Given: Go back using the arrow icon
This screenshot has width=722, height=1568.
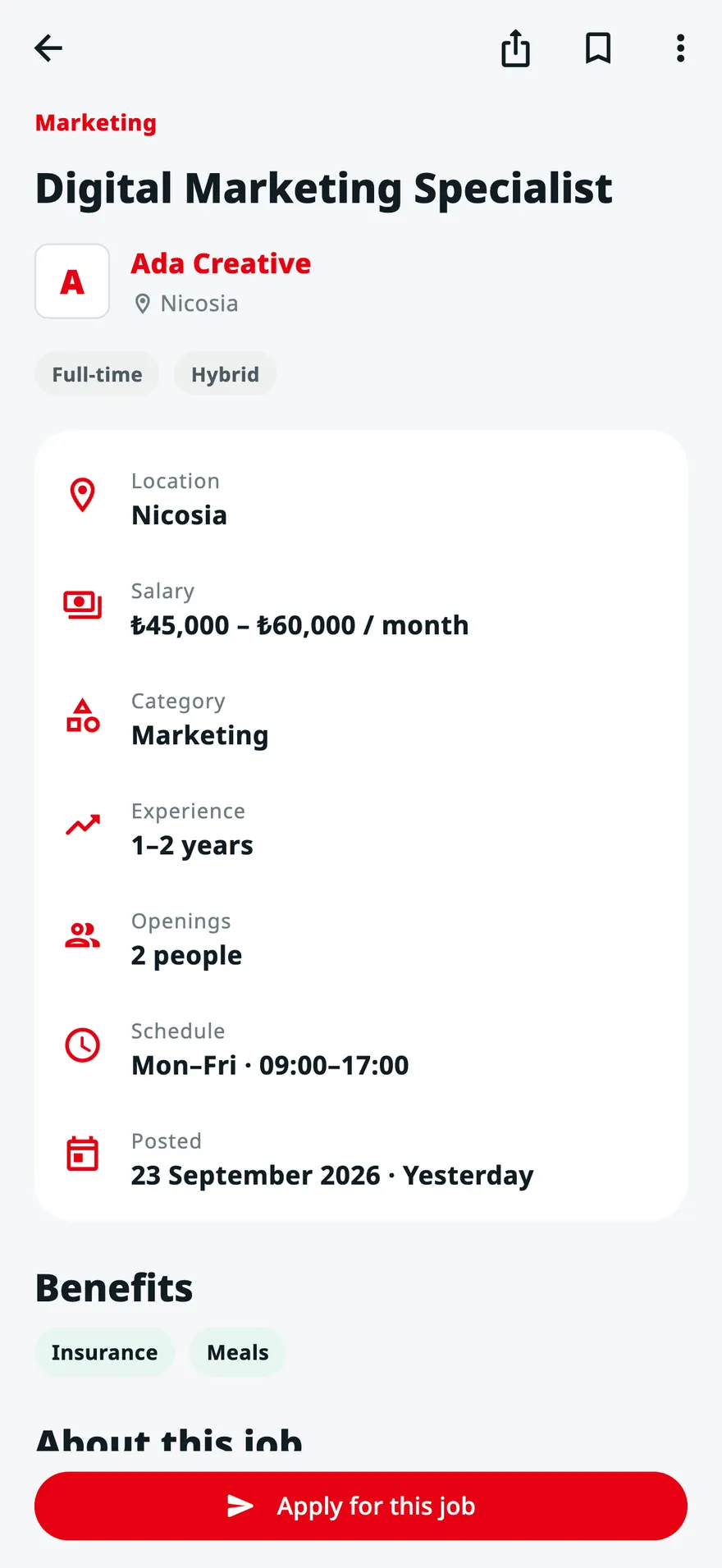Looking at the screenshot, I should pos(48,48).
